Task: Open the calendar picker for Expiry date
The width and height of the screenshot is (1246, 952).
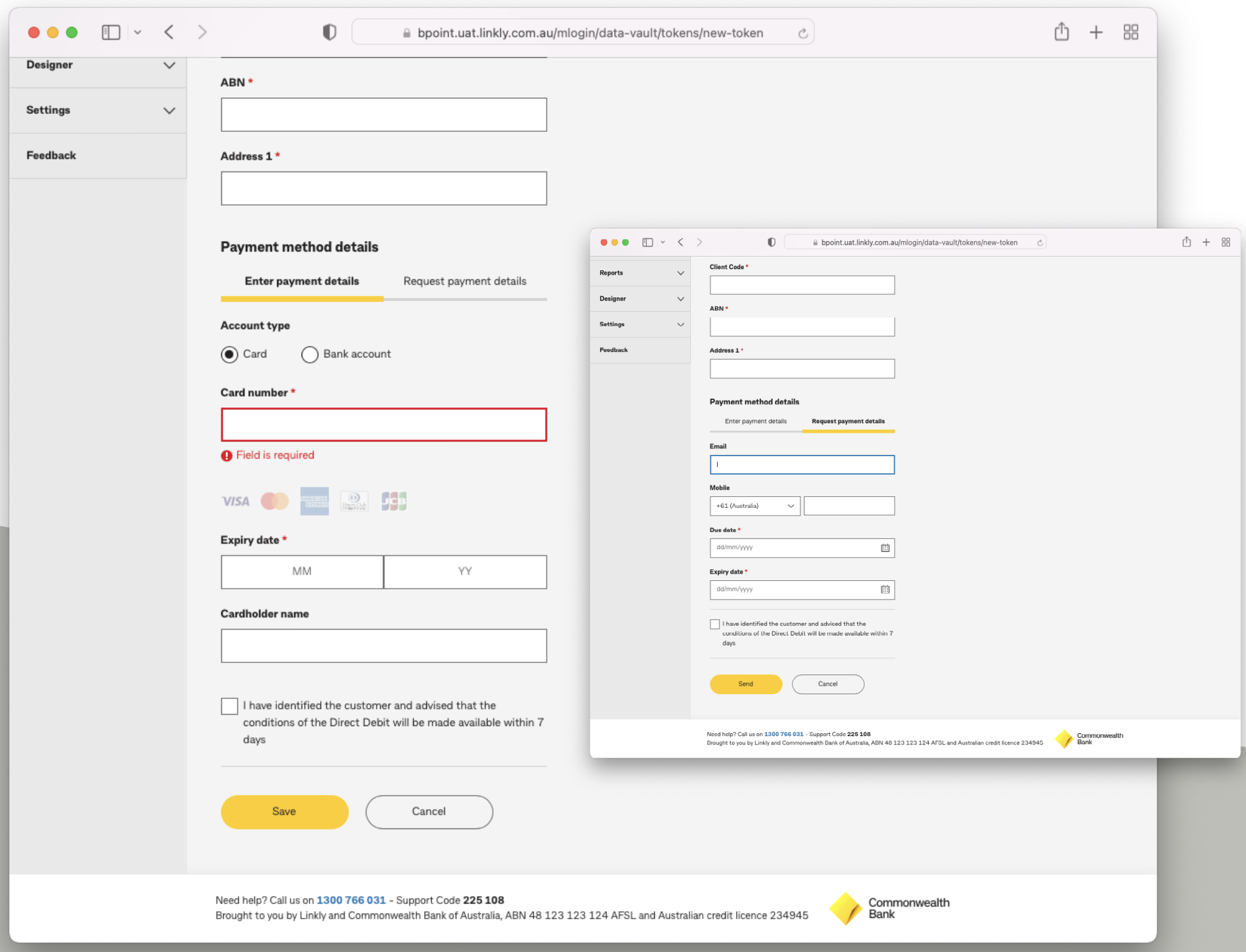Action: click(885, 589)
